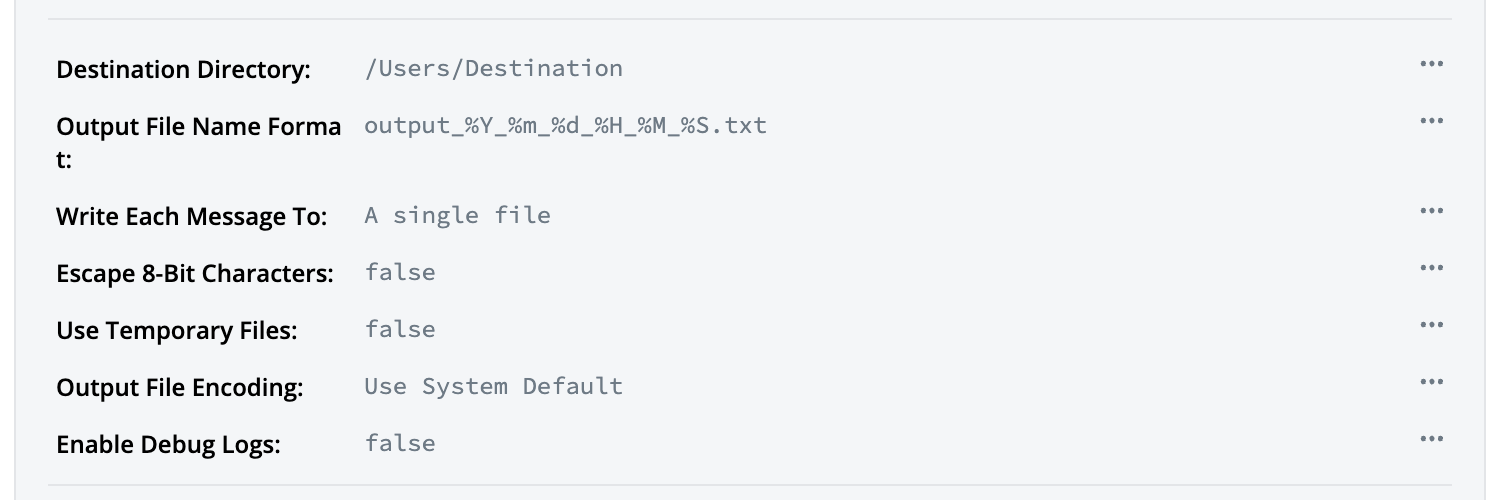Screen dimensions: 1504x500
Task: Toggle the Use Temporary Files false value
Action: click(400, 329)
